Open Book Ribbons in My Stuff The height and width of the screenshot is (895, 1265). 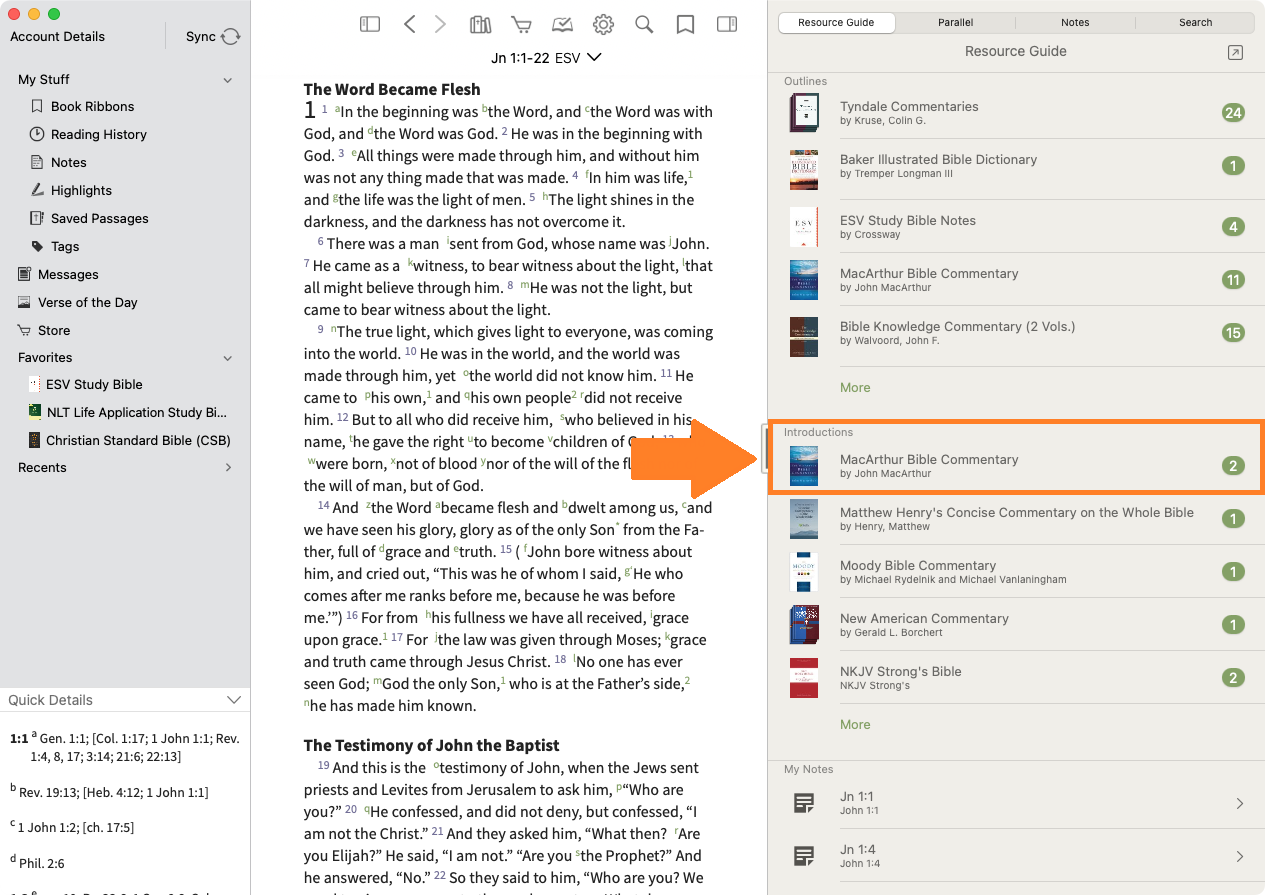point(92,106)
